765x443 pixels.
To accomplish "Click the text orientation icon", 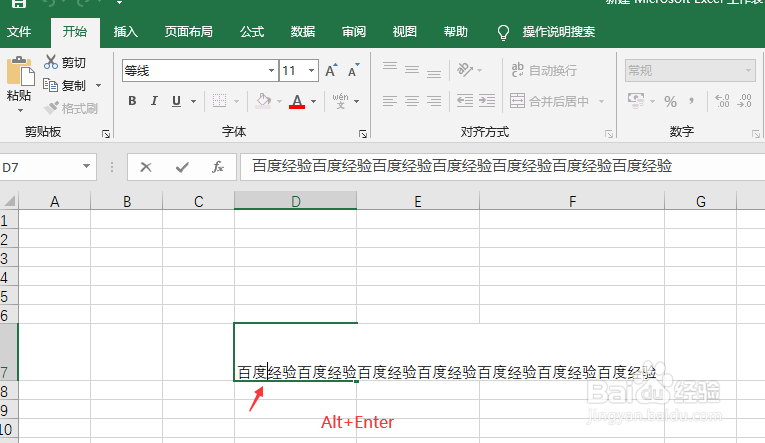I will (464, 70).
